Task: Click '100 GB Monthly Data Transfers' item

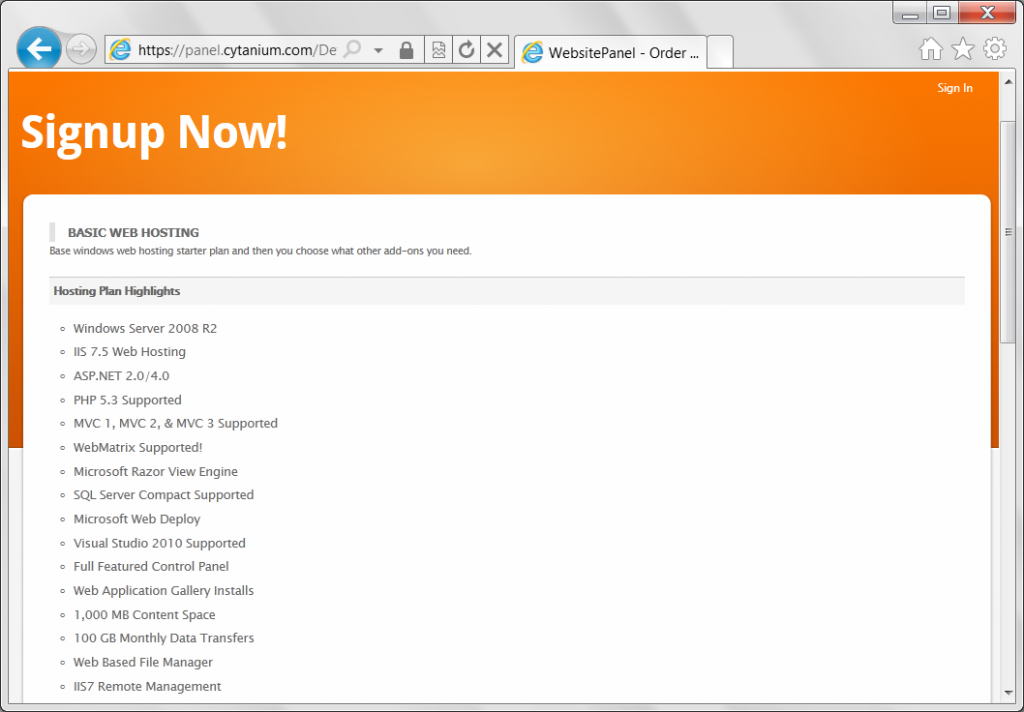Action: (x=163, y=638)
